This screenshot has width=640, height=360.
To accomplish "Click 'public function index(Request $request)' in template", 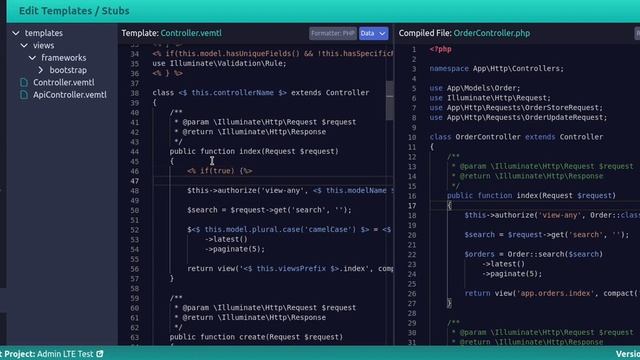I will (254, 151).
